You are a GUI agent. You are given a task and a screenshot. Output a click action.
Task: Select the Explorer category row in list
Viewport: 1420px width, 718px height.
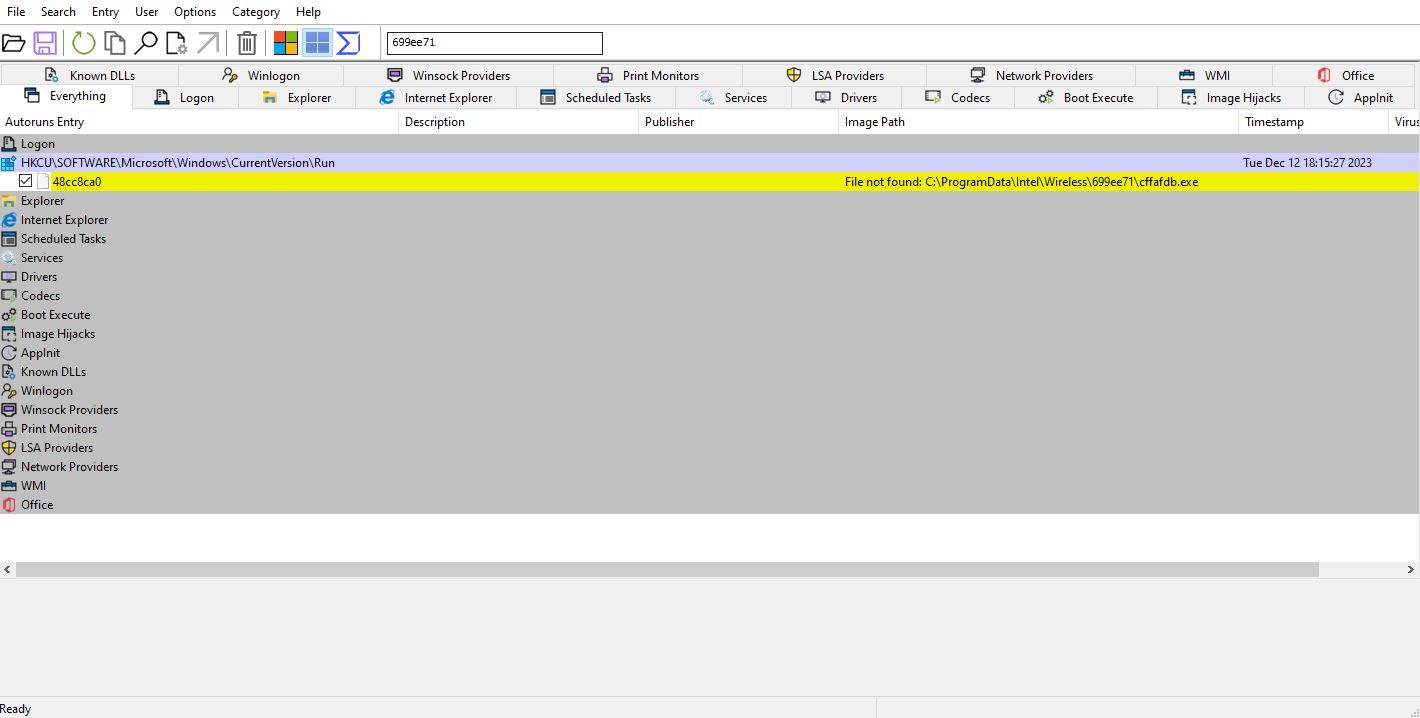click(709, 200)
